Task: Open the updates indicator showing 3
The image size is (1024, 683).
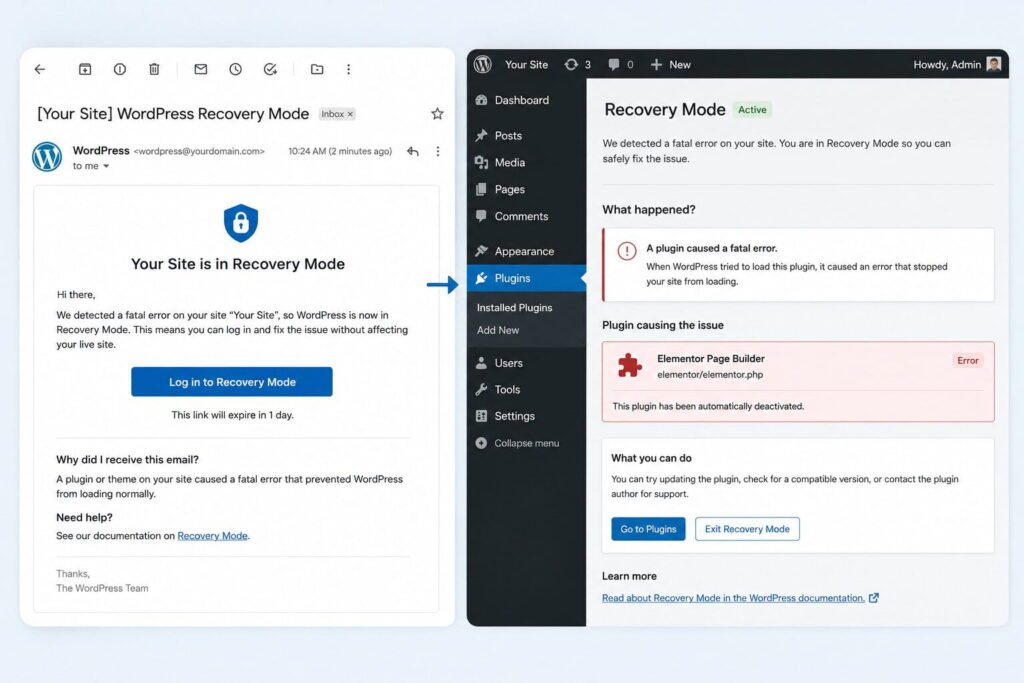Action: coord(578,65)
